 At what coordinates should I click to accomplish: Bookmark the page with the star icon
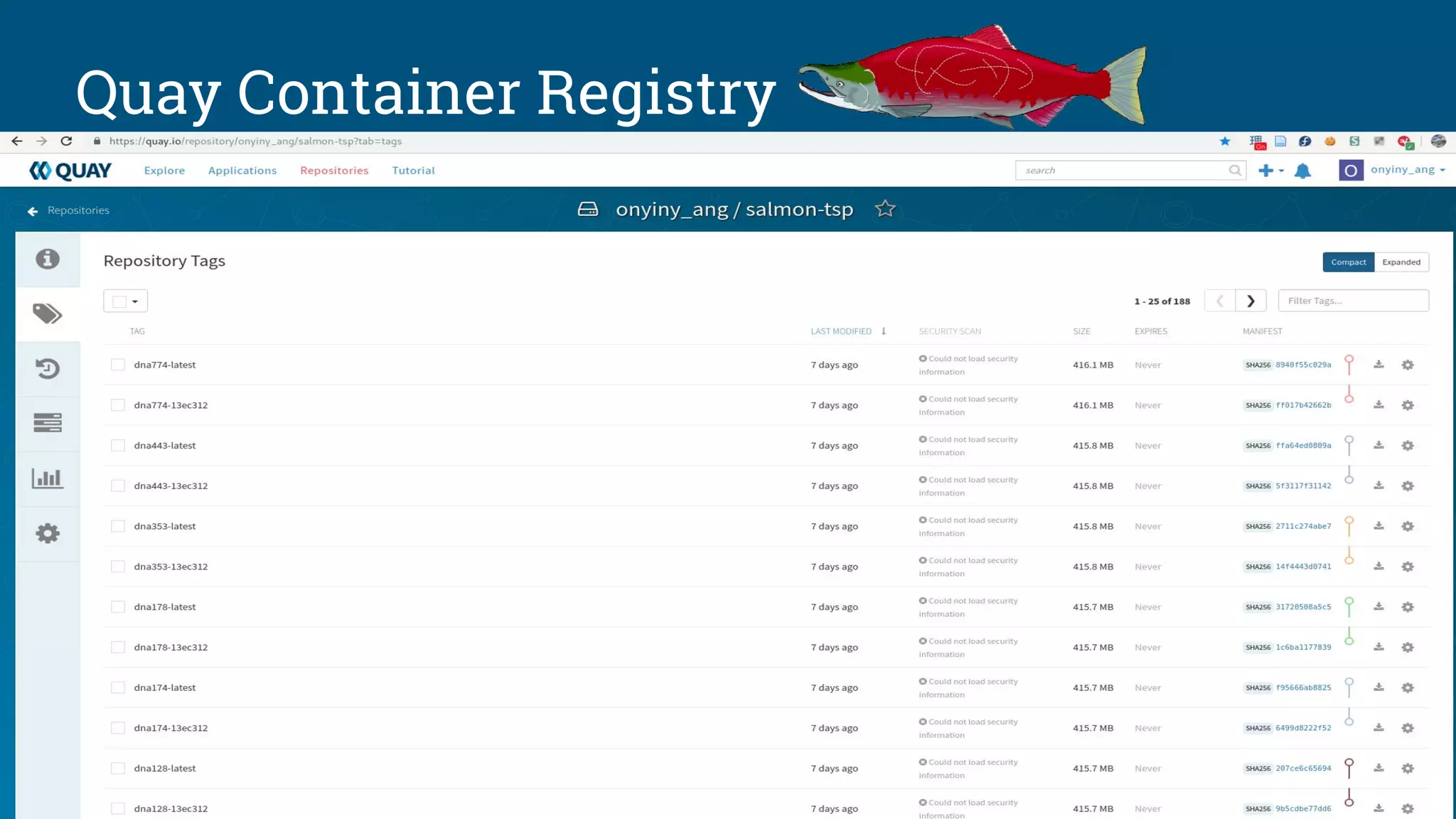pyautogui.click(x=1225, y=141)
